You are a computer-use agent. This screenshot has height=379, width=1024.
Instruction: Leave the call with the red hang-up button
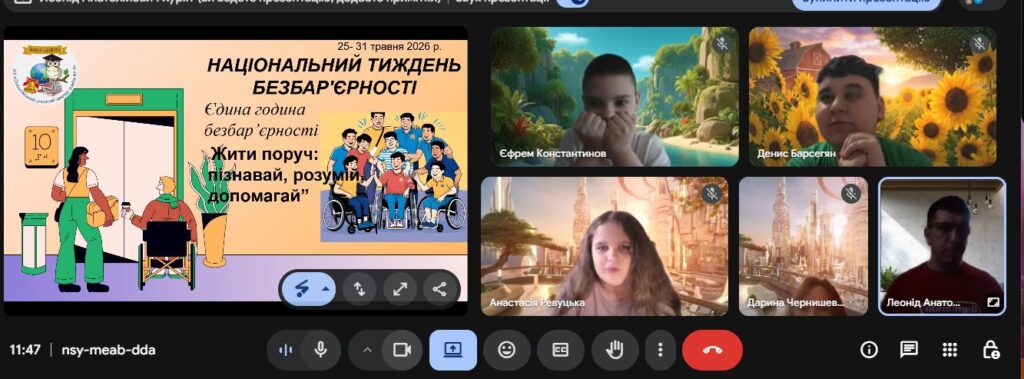(x=712, y=350)
